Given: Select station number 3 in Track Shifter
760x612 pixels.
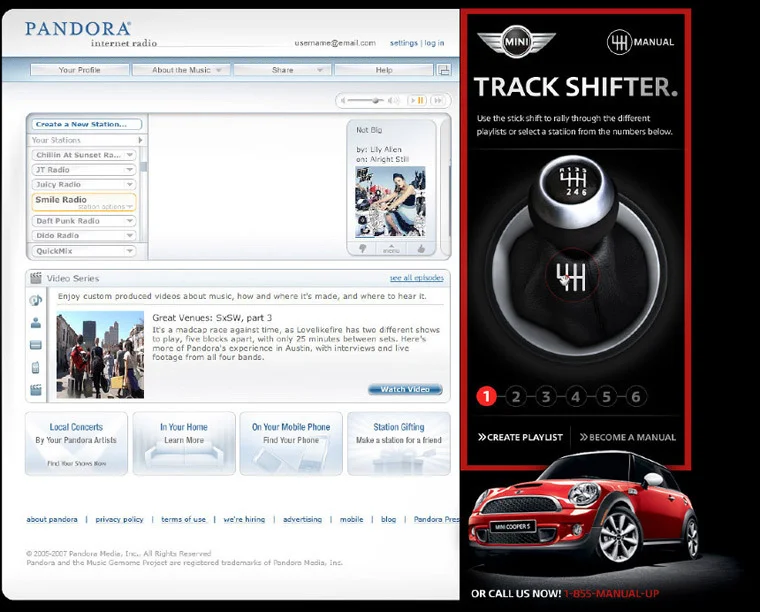Looking at the screenshot, I should tap(546, 397).
